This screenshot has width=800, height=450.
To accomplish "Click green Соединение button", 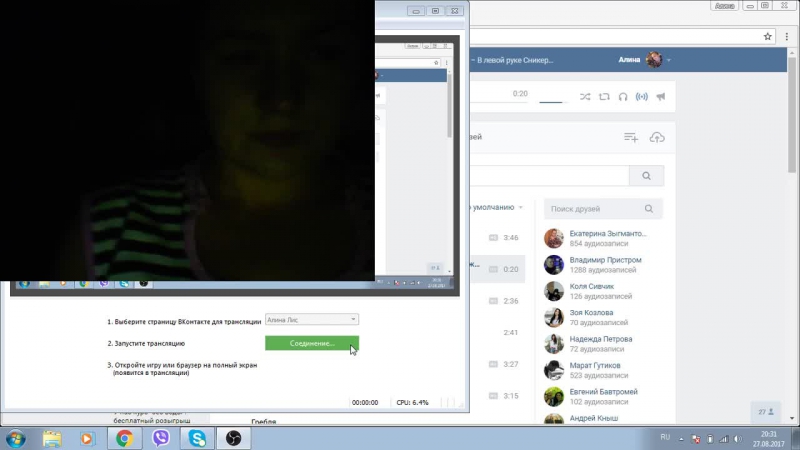I will (x=312, y=343).
